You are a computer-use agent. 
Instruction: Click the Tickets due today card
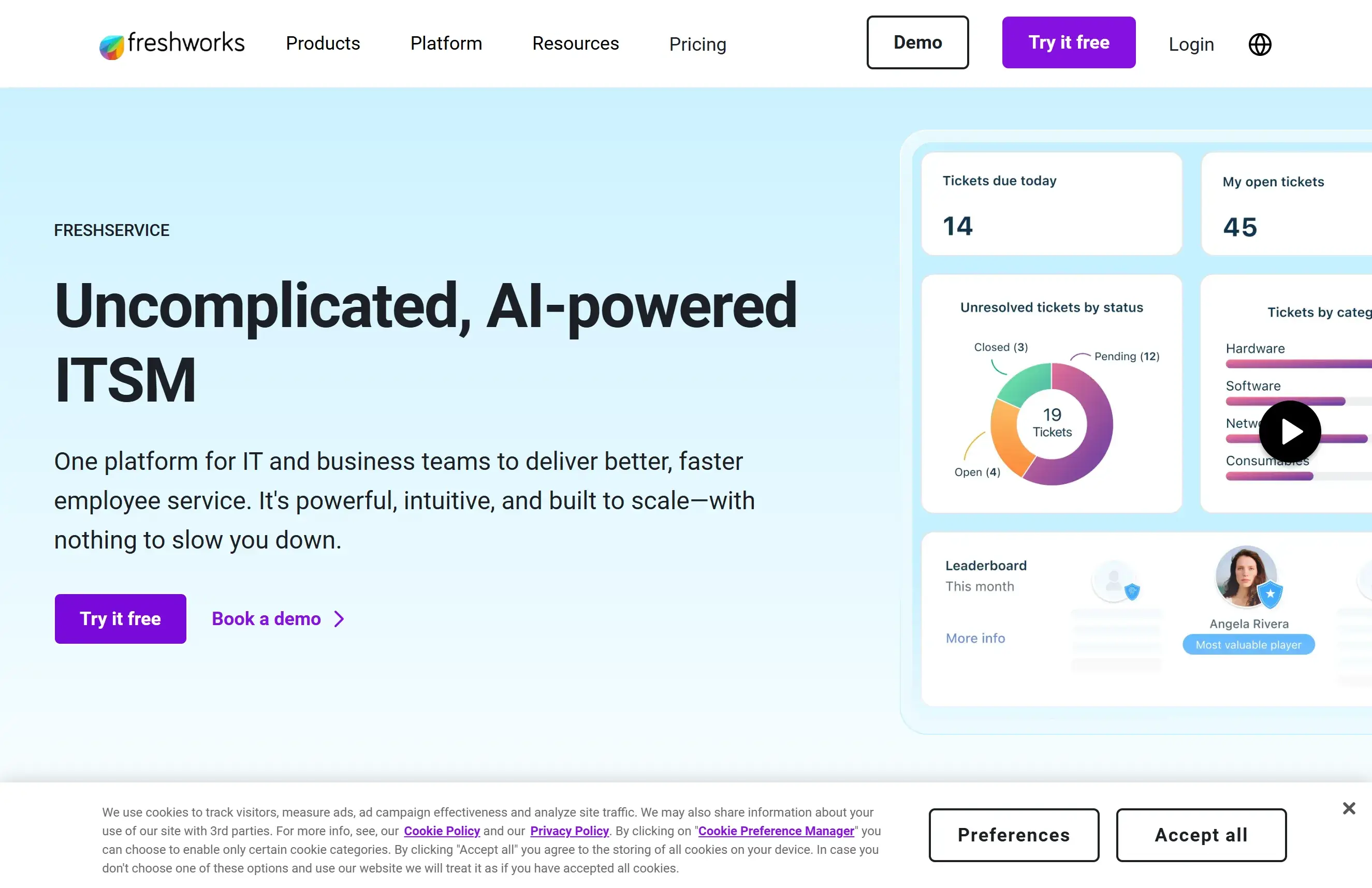[x=1052, y=204]
